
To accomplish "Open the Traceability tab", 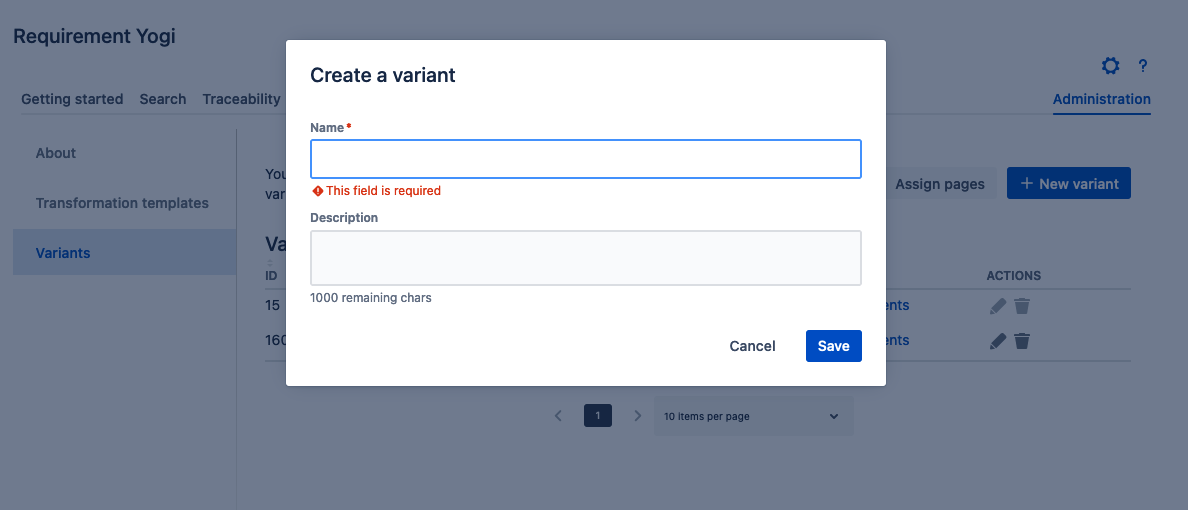I will point(241,99).
